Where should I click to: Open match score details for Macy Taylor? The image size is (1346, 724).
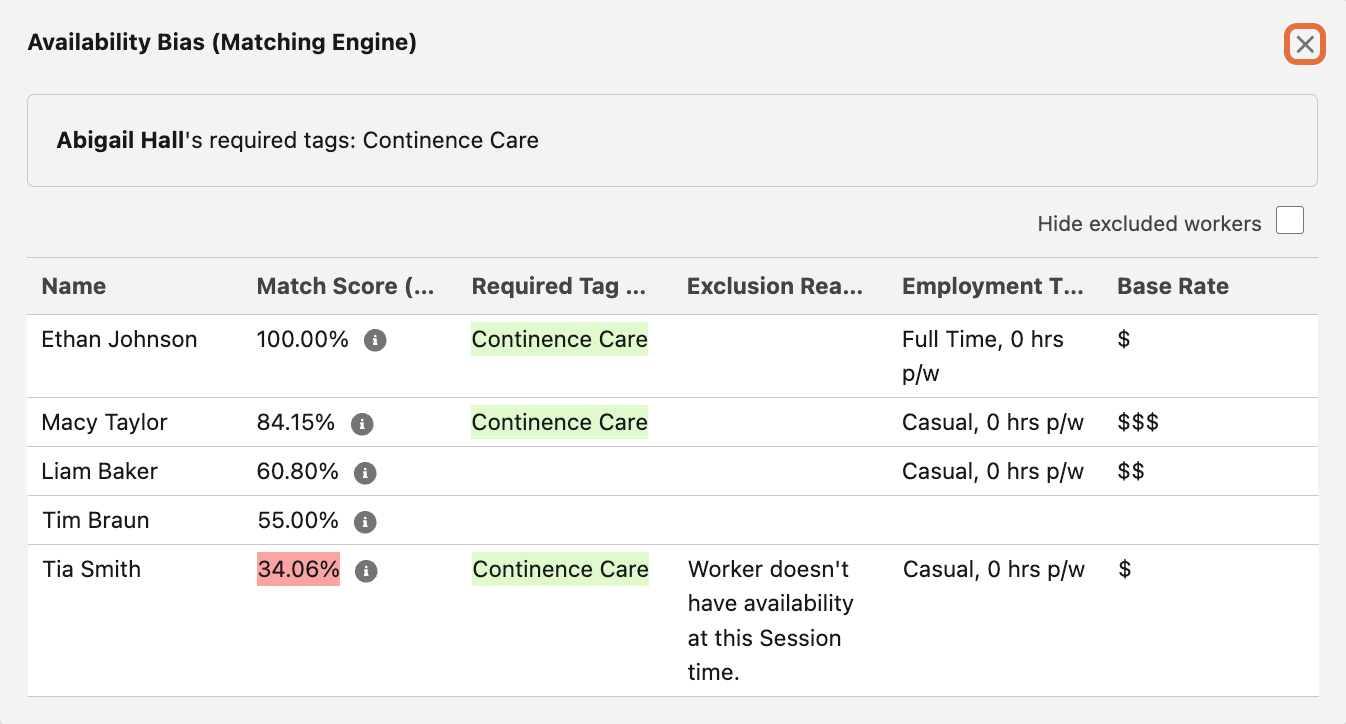click(x=362, y=423)
